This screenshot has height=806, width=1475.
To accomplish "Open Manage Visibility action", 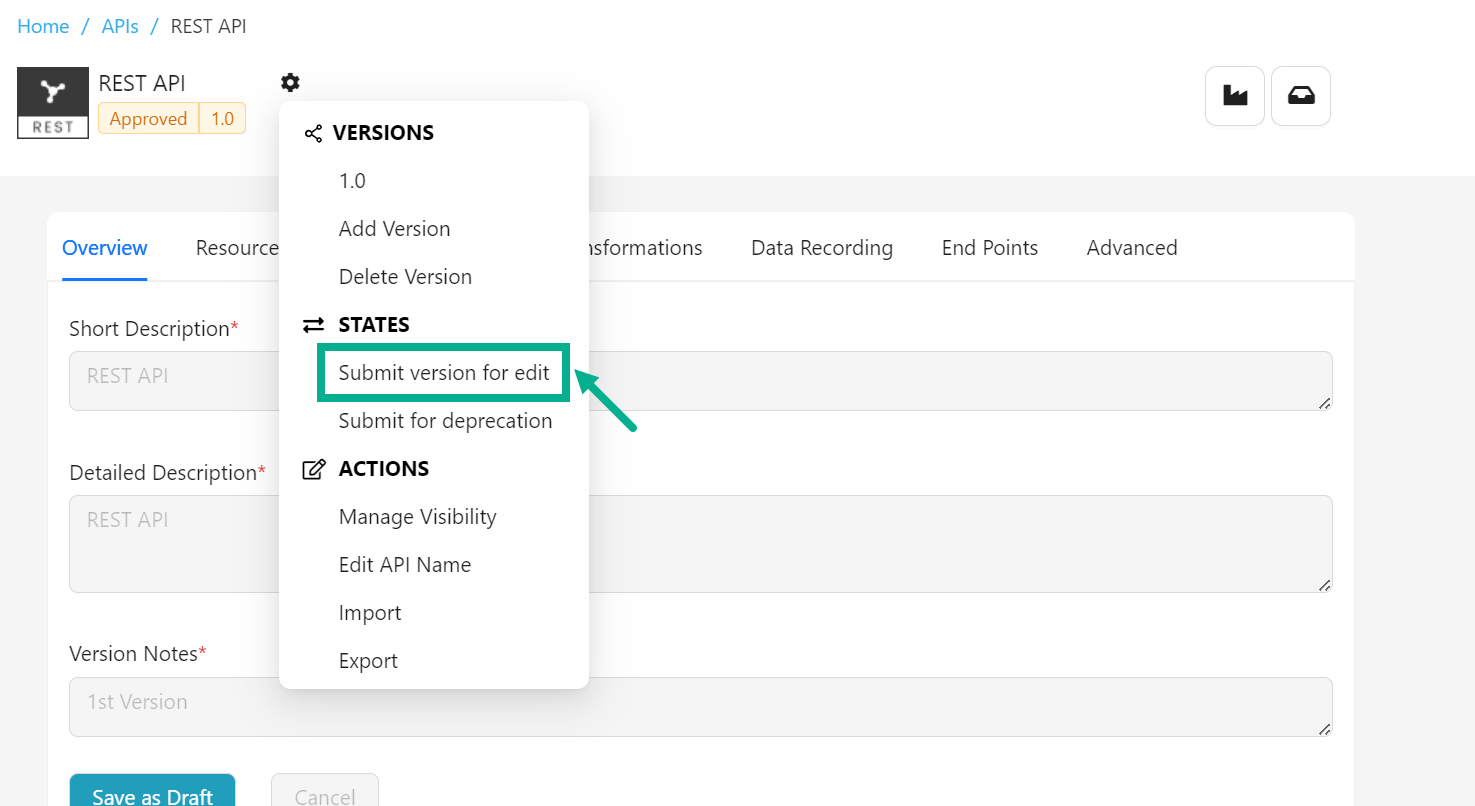I will tap(417, 517).
